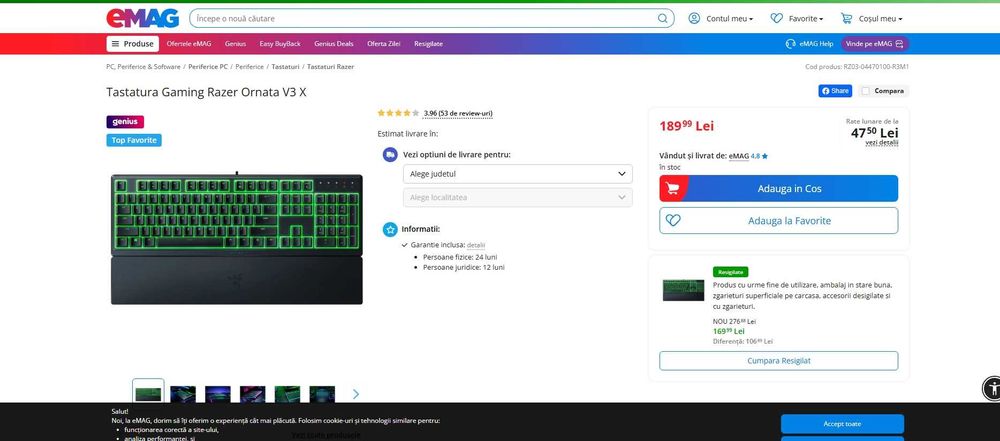Image resolution: width=1000 pixels, height=441 pixels.
Task: Click the Vinde pe eMAG store icon
Action: click(899, 44)
